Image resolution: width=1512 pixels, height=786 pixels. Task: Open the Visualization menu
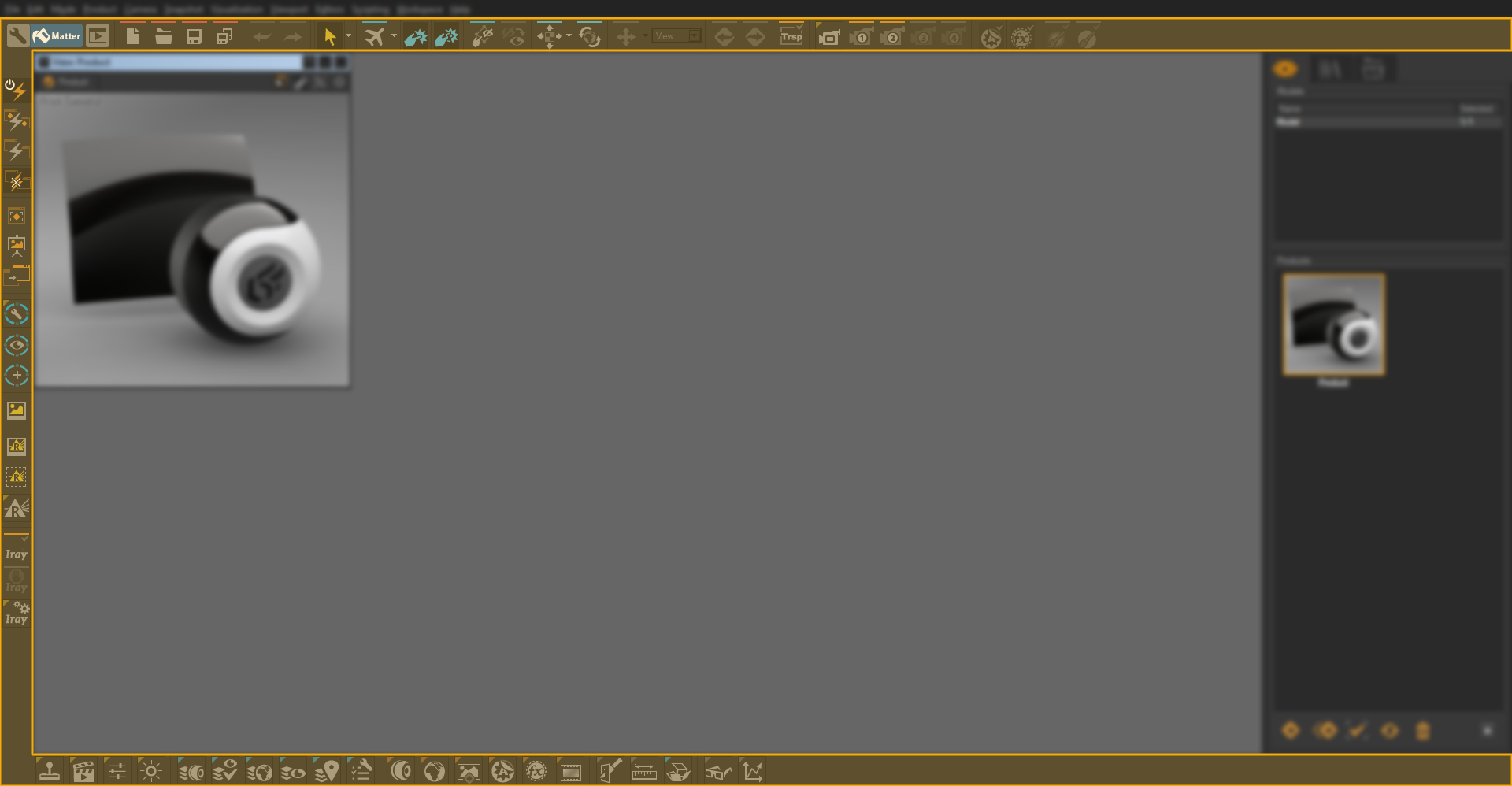tap(236, 9)
